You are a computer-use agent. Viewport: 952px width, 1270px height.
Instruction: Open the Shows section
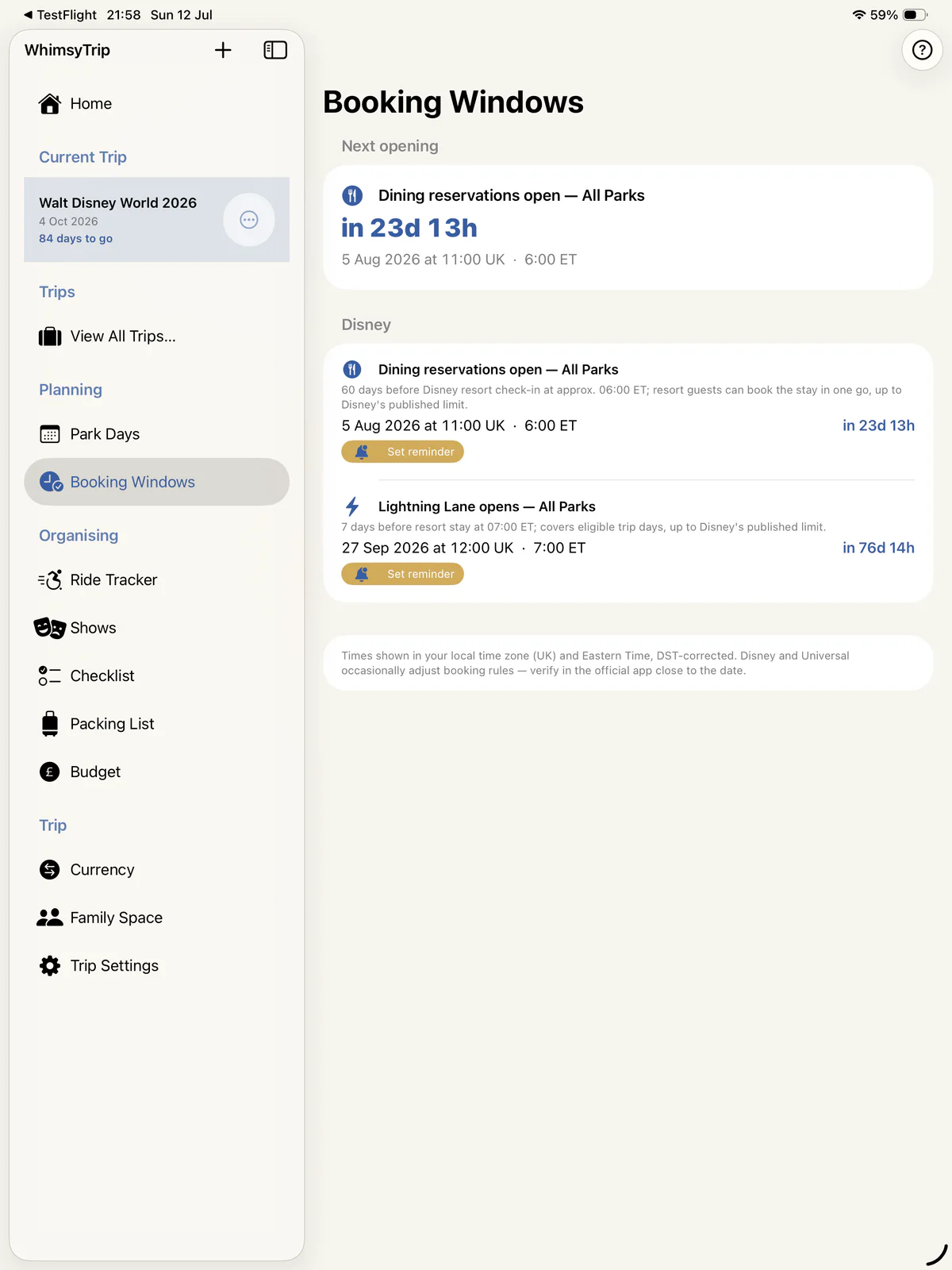pyautogui.click(x=157, y=628)
